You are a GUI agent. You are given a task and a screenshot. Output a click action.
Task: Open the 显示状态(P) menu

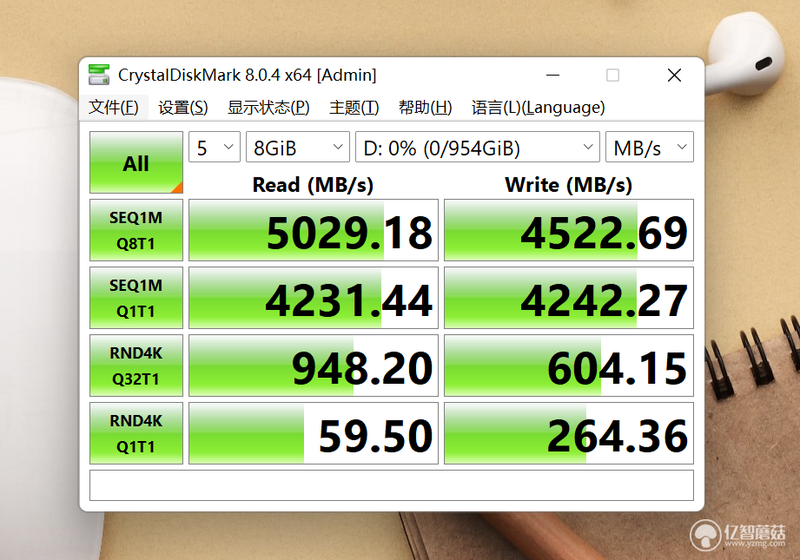pos(268,107)
